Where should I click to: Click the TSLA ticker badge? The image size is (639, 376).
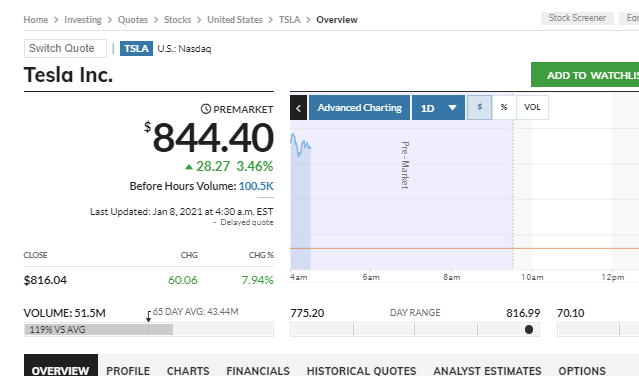(136, 48)
